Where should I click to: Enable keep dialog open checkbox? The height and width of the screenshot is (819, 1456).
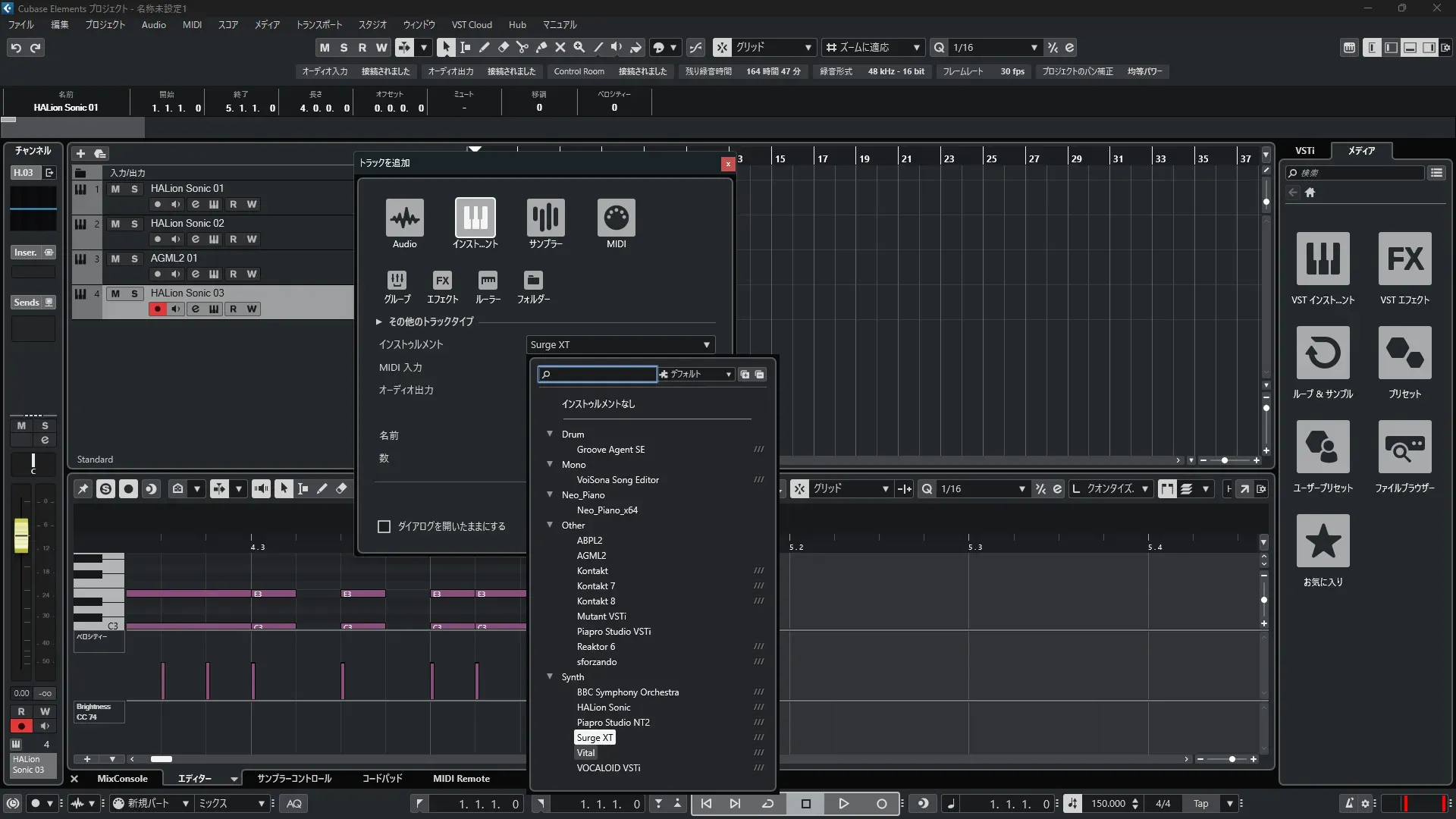384,526
